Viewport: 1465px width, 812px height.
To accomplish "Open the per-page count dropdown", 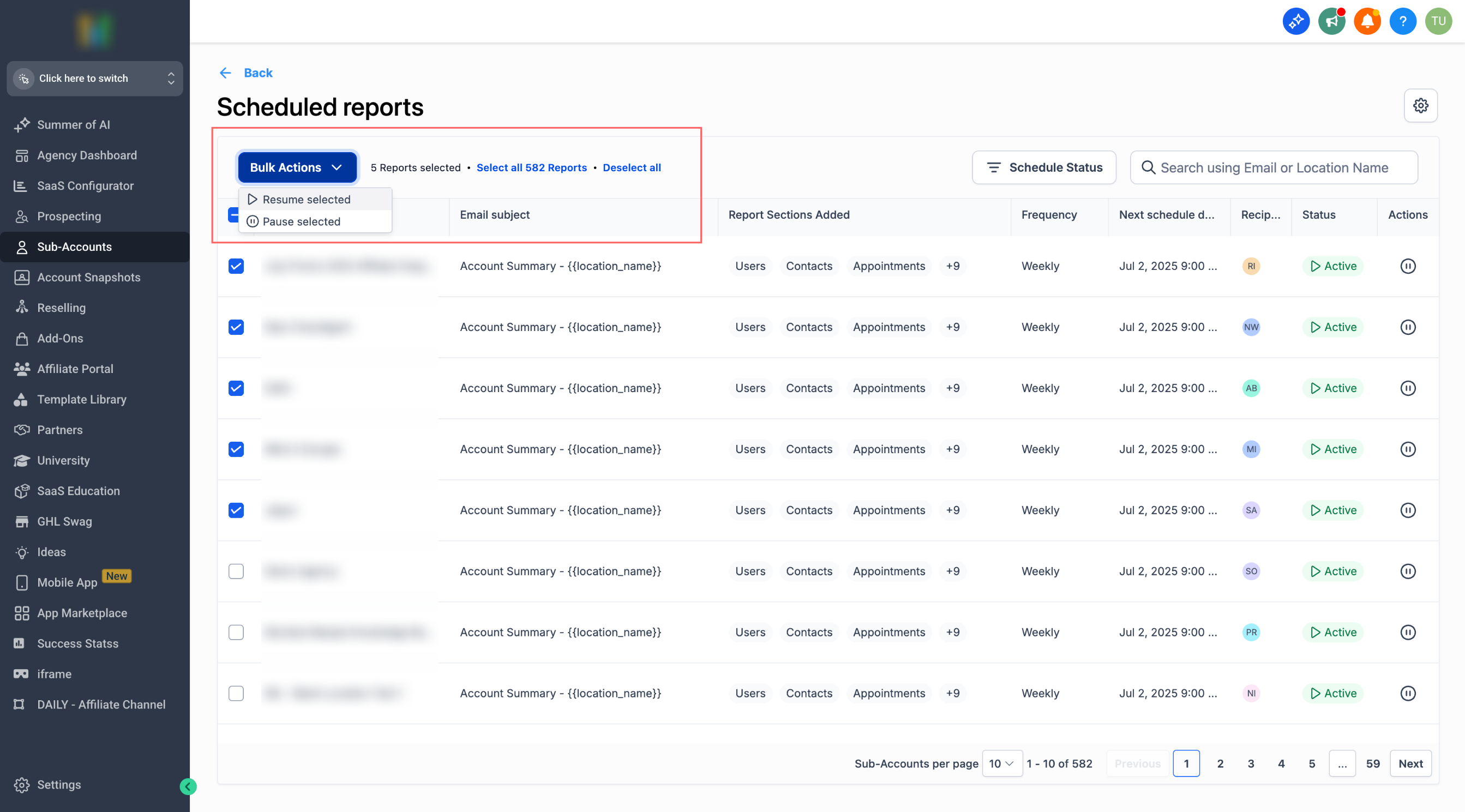I will pos(1001,763).
